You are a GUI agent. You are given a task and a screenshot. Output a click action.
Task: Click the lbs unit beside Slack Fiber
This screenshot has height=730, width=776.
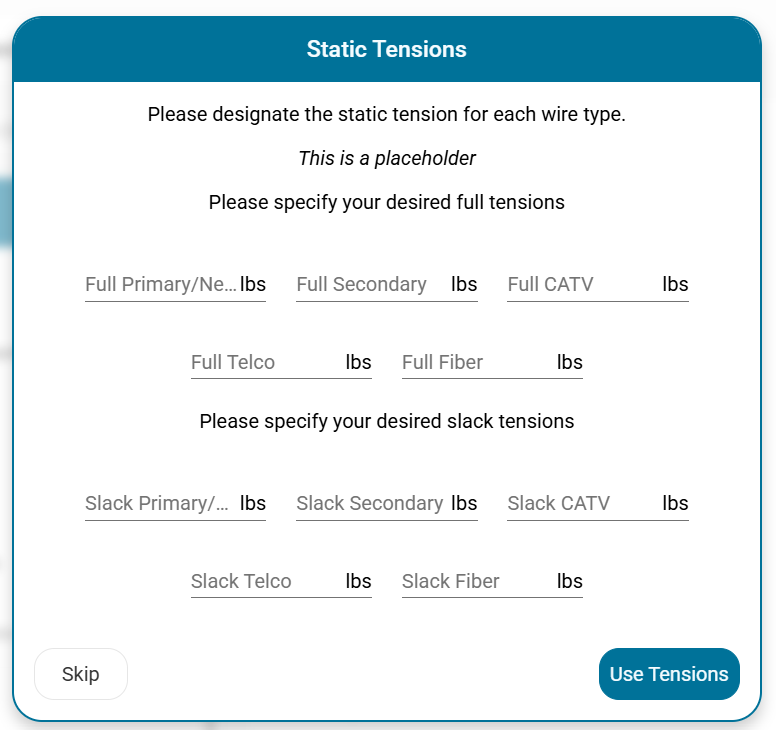tap(570, 582)
